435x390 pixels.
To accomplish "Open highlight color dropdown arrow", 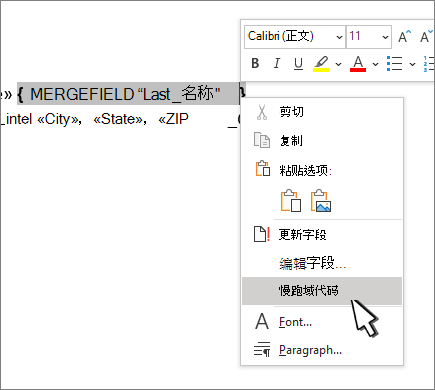I will click(x=338, y=64).
